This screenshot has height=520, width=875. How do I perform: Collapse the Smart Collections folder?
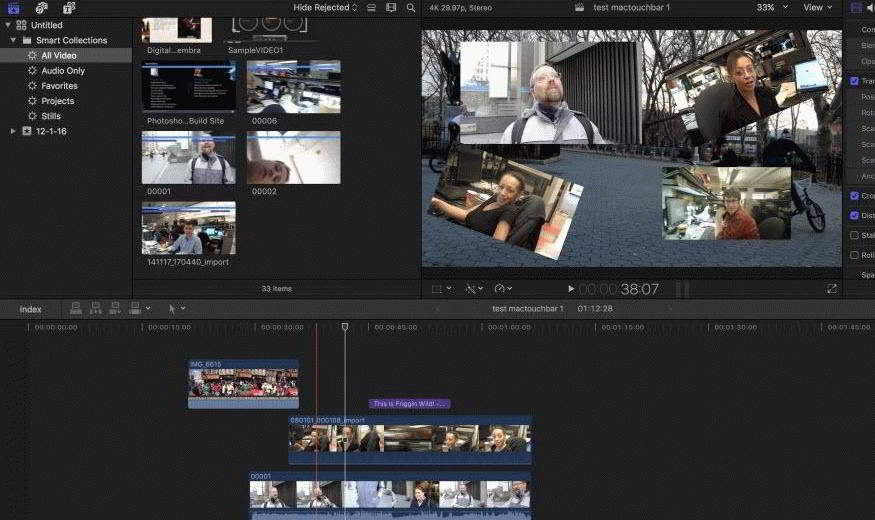(x=13, y=41)
